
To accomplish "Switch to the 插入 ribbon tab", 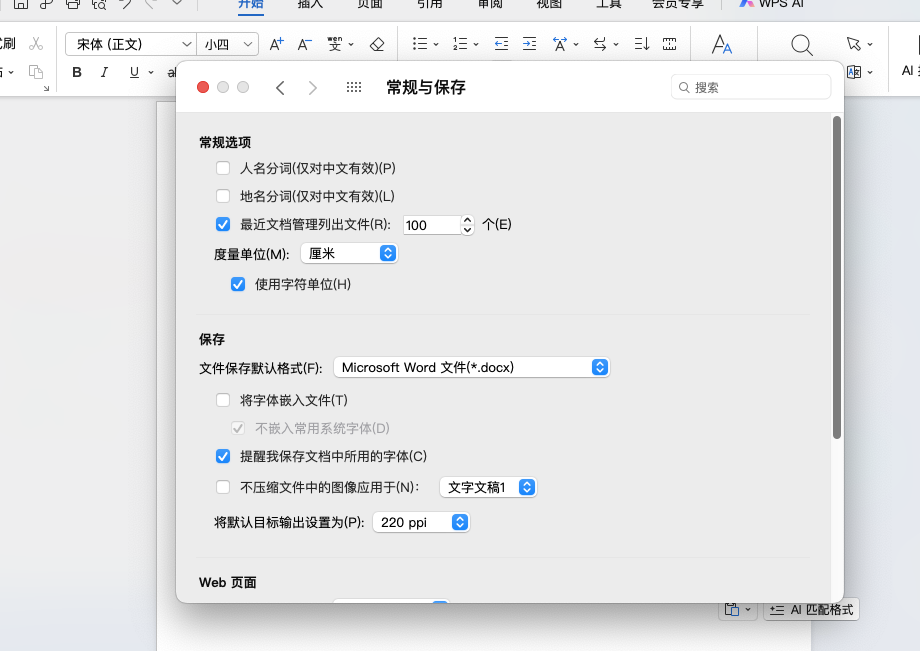I will 310,4.
